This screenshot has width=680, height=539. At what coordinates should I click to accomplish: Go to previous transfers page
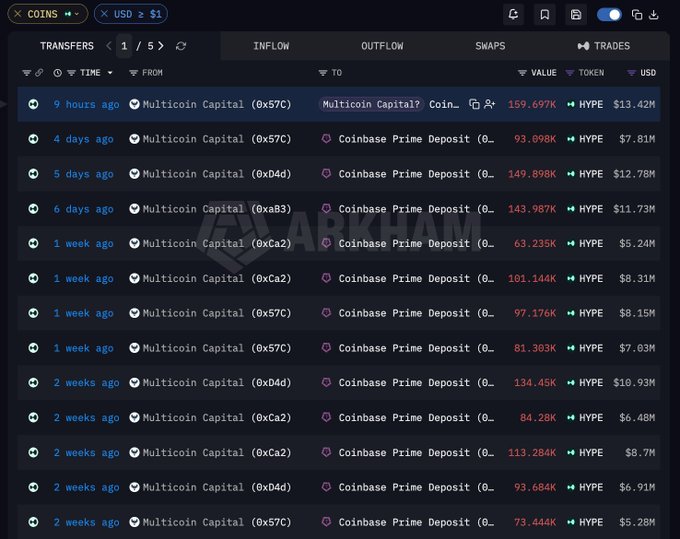tap(108, 46)
